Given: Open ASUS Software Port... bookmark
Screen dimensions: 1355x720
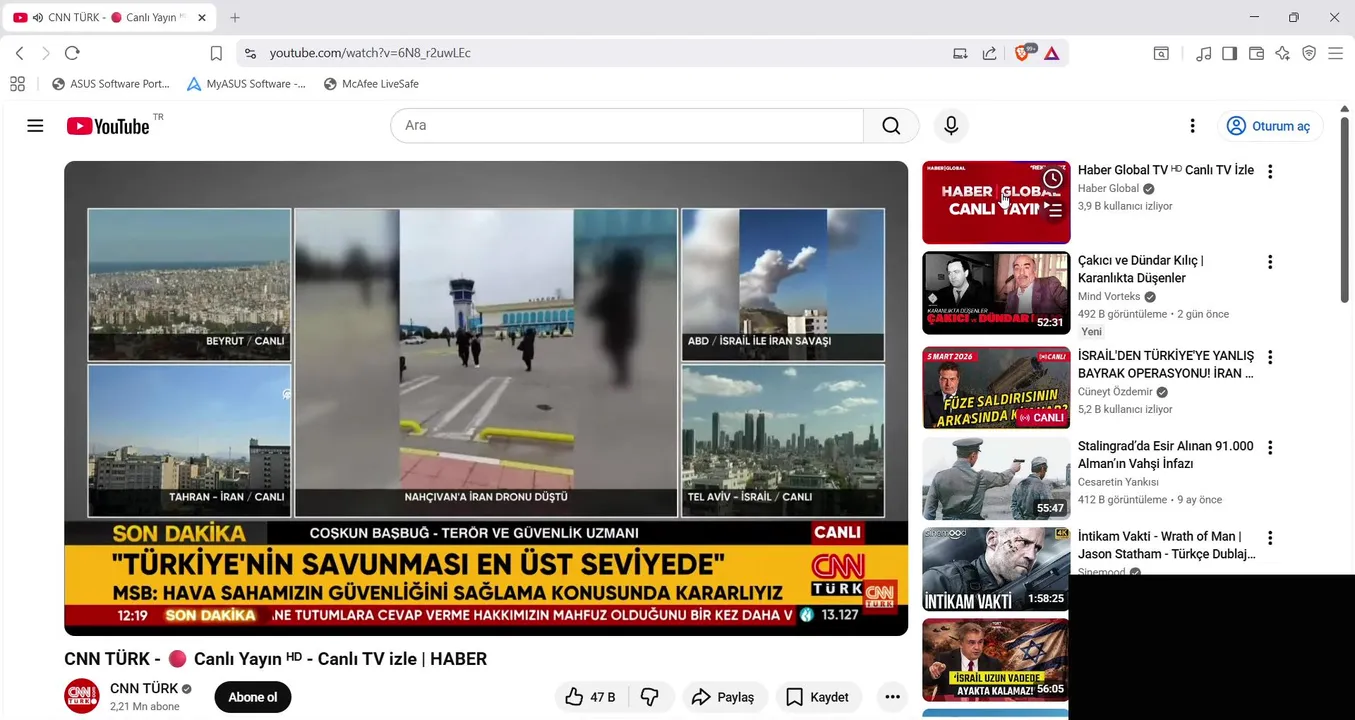Looking at the screenshot, I should (x=111, y=84).
